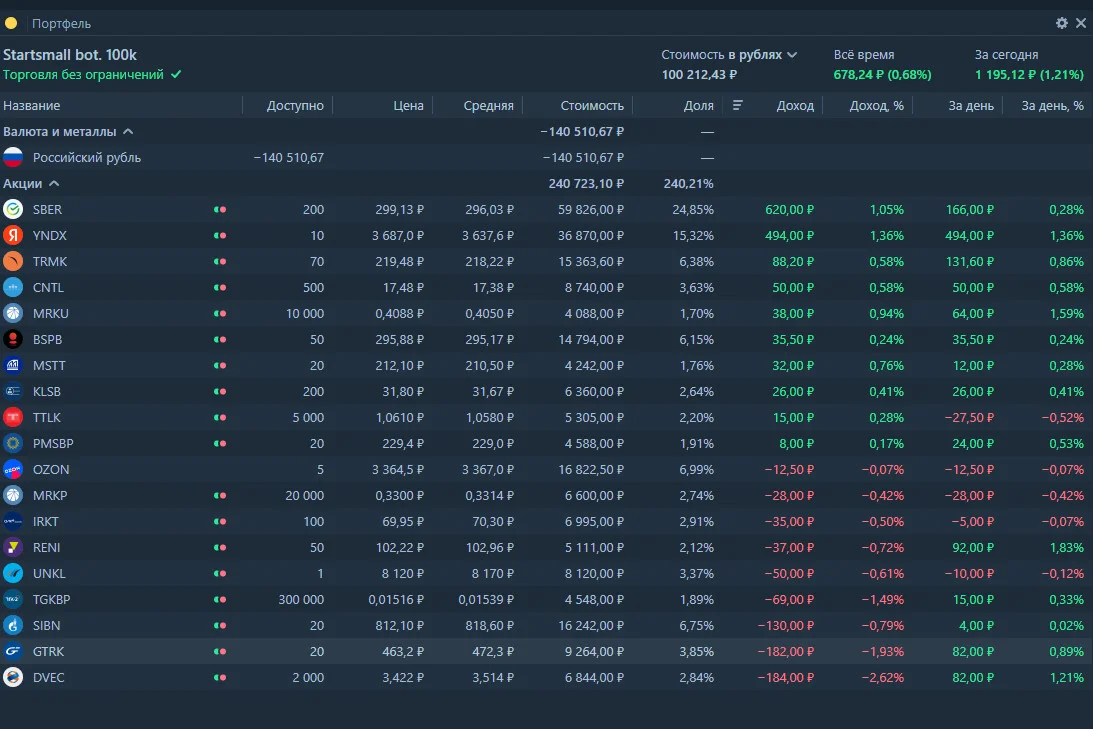Click the yellow link-group circle icon

pyautogui.click(x=11, y=23)
